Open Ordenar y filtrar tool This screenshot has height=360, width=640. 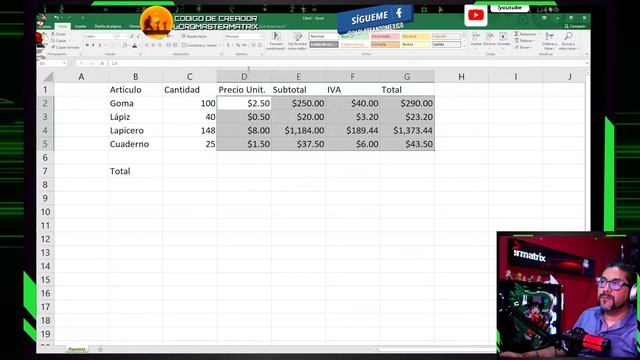(x=549, y=41)
